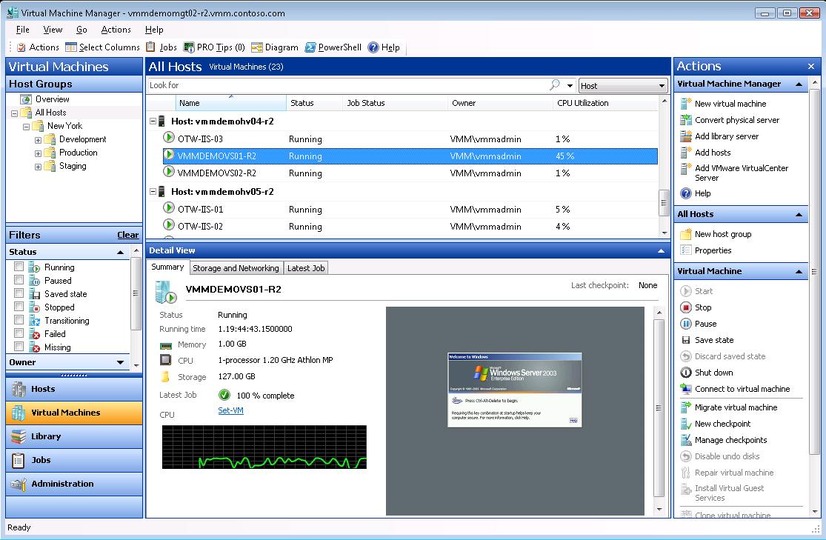Screen dimensions: 826x540
Task: Open the Library navigation pane
Action: (74, 437)
